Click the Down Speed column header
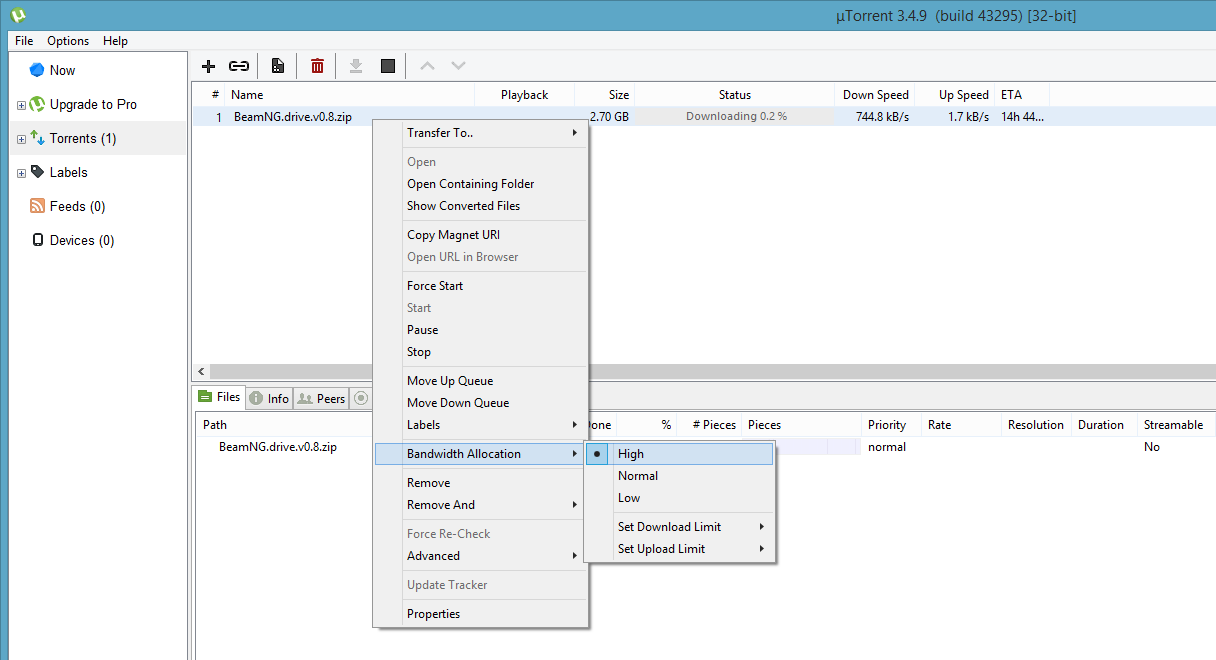The height and width of the screenshot is (660, 1216). pyautogui.click(x=875, y=95)
